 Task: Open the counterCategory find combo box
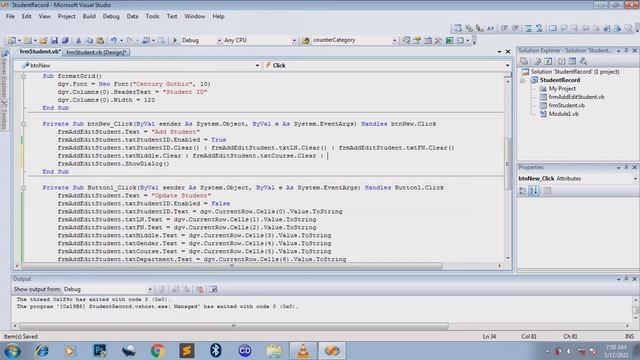point(394,40)
